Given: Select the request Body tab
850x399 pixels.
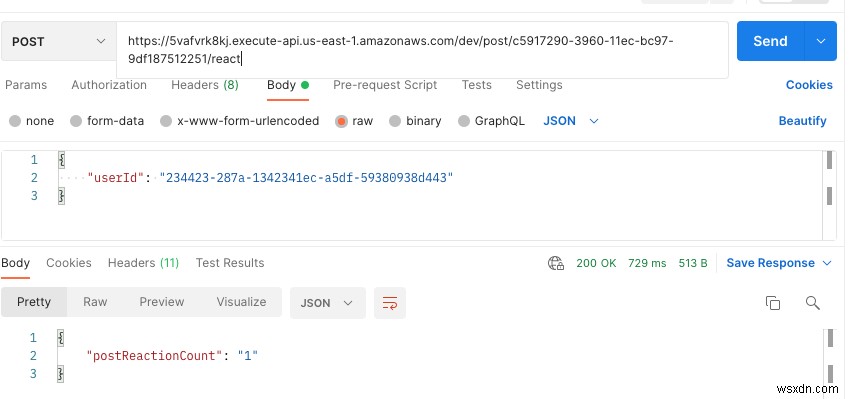Looking at the screenshot, I should pyautogui.click(x=288, y=85).
